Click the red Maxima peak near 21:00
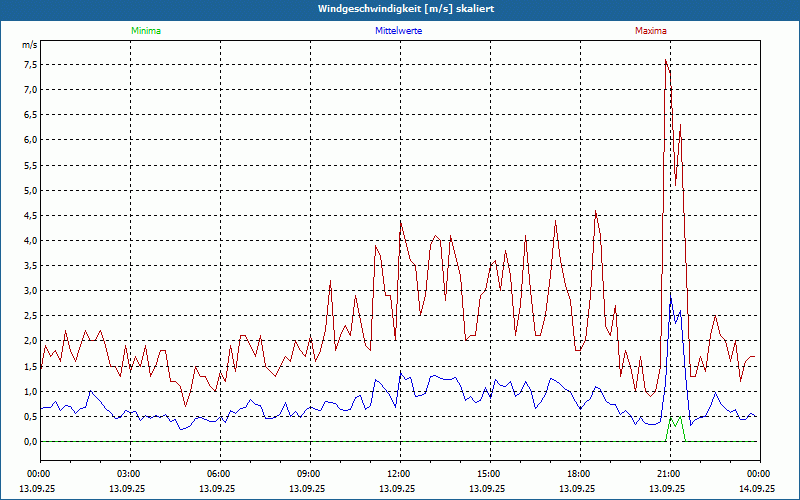Image resolution: width=800 pixels, height=500 pixels. 666,60
